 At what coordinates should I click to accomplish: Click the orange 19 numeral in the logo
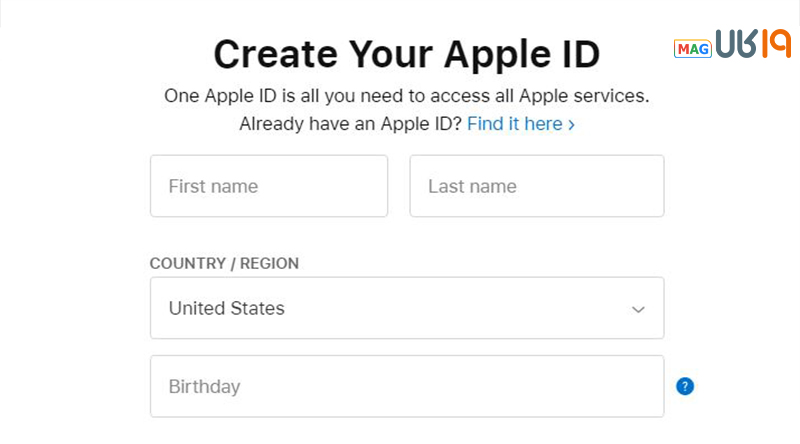(774, 44)
